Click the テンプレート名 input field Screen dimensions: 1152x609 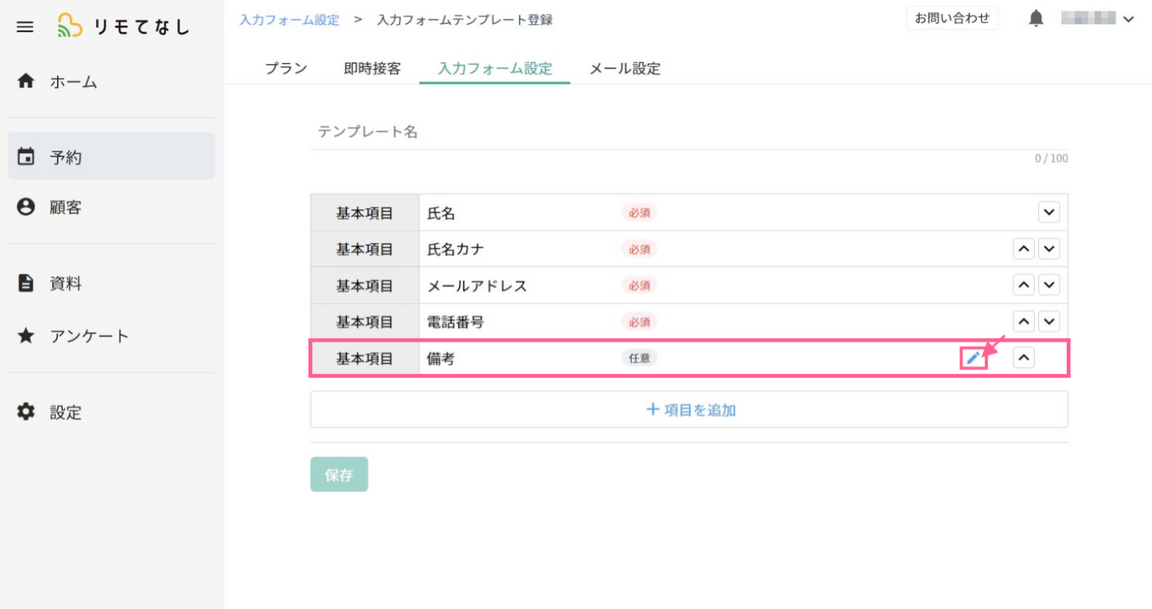tap(688, 132)
